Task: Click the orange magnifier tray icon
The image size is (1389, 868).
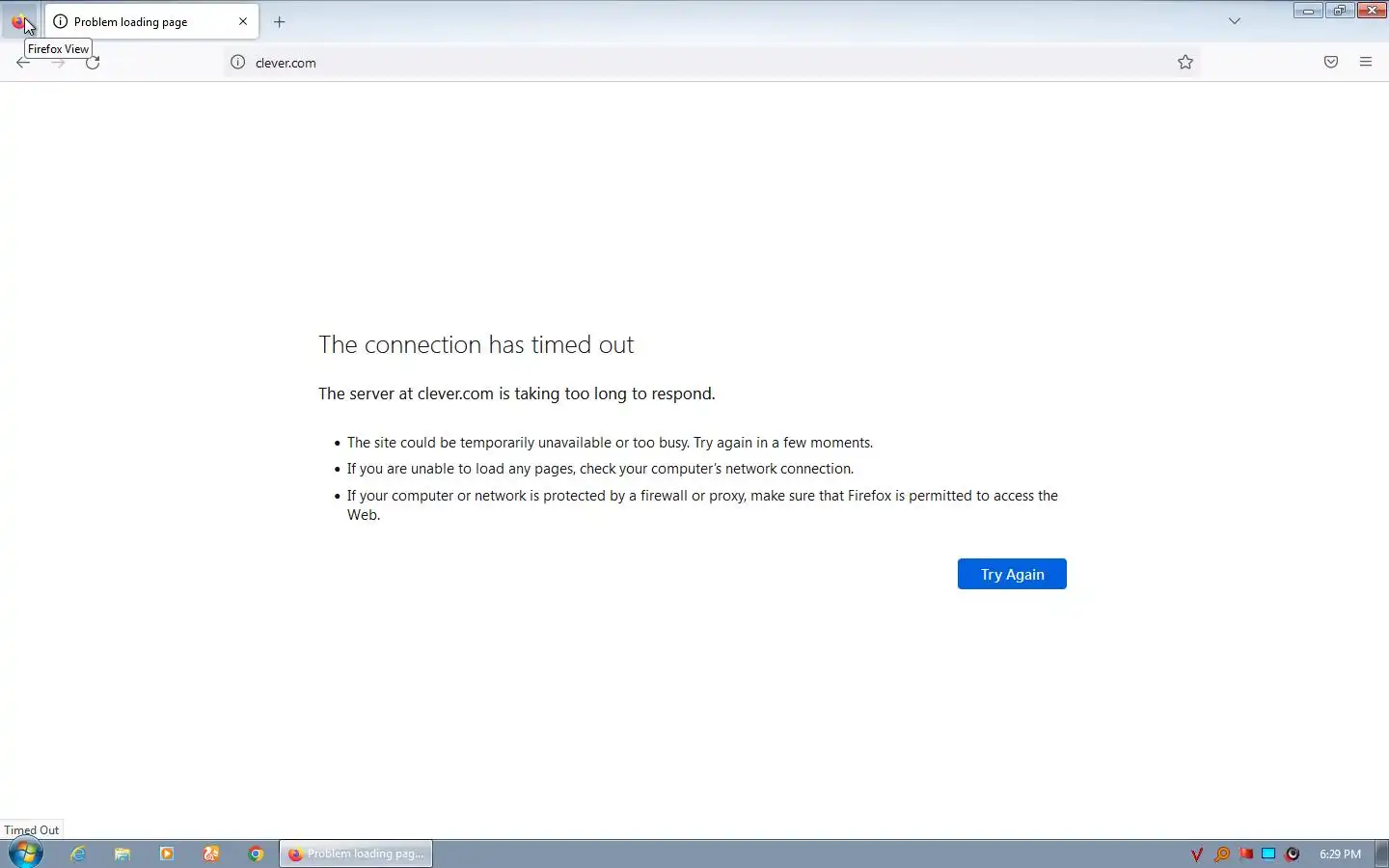Action: [x=1221, y=854]
